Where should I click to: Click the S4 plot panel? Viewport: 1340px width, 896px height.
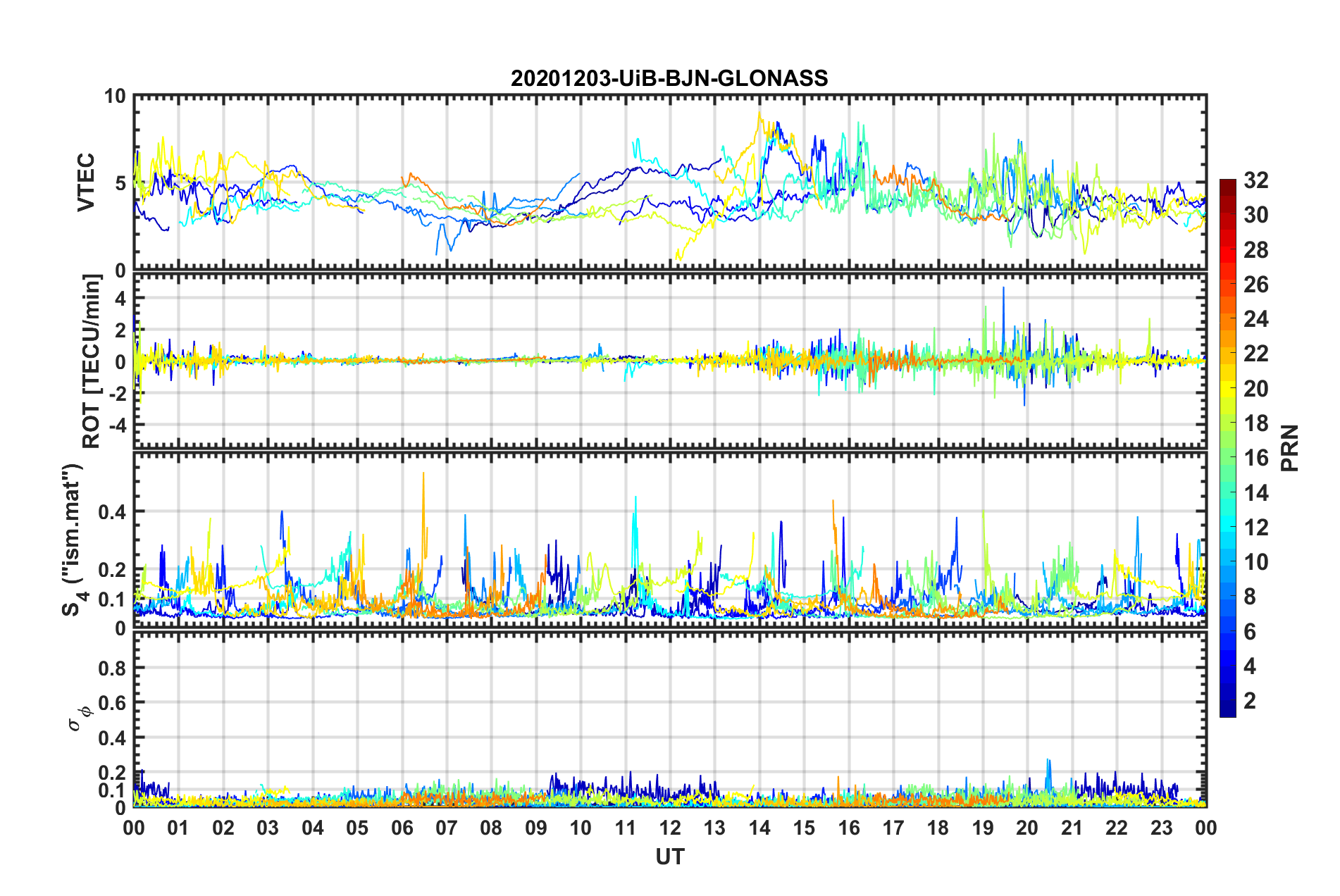pyautogui.click(x=670, y=540)
